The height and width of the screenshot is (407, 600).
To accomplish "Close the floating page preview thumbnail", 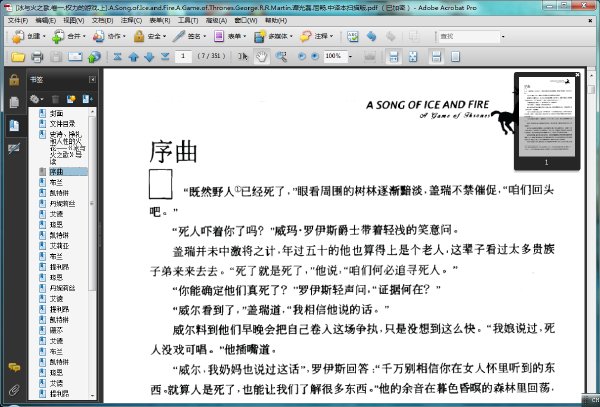I will (x=577, y=75).
